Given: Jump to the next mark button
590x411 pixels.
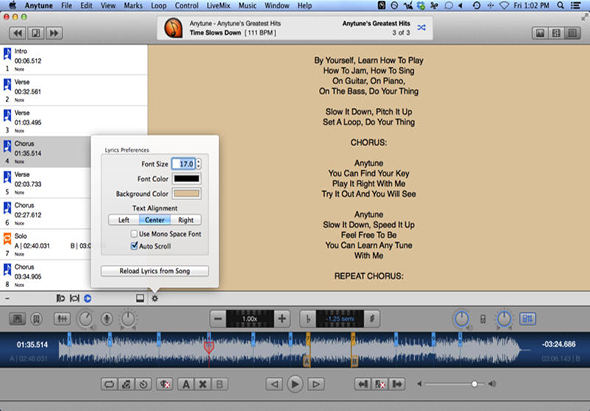Looking at the screenshot, I should tap(397, 384).
